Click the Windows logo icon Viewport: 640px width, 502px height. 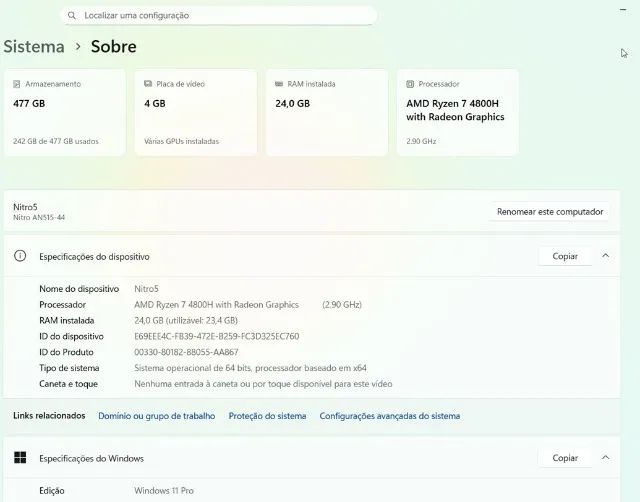20,458
